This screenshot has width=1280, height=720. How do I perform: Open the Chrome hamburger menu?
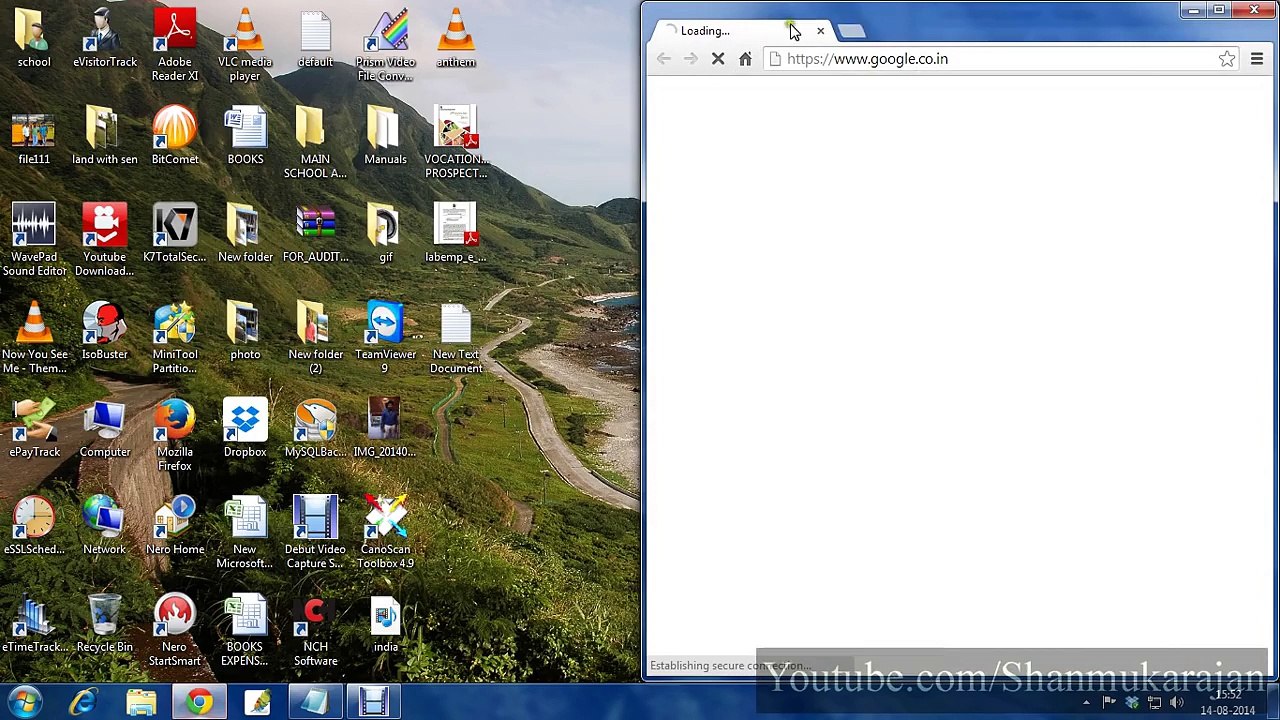1257,59
